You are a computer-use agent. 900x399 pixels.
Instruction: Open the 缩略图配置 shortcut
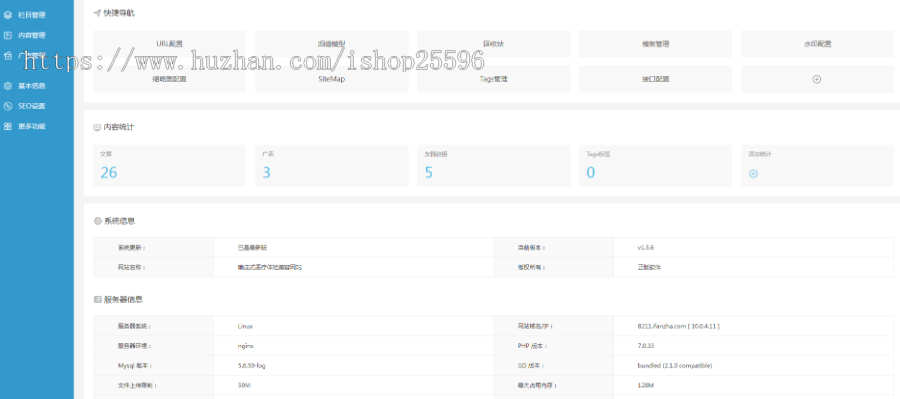tap(169, 79)
